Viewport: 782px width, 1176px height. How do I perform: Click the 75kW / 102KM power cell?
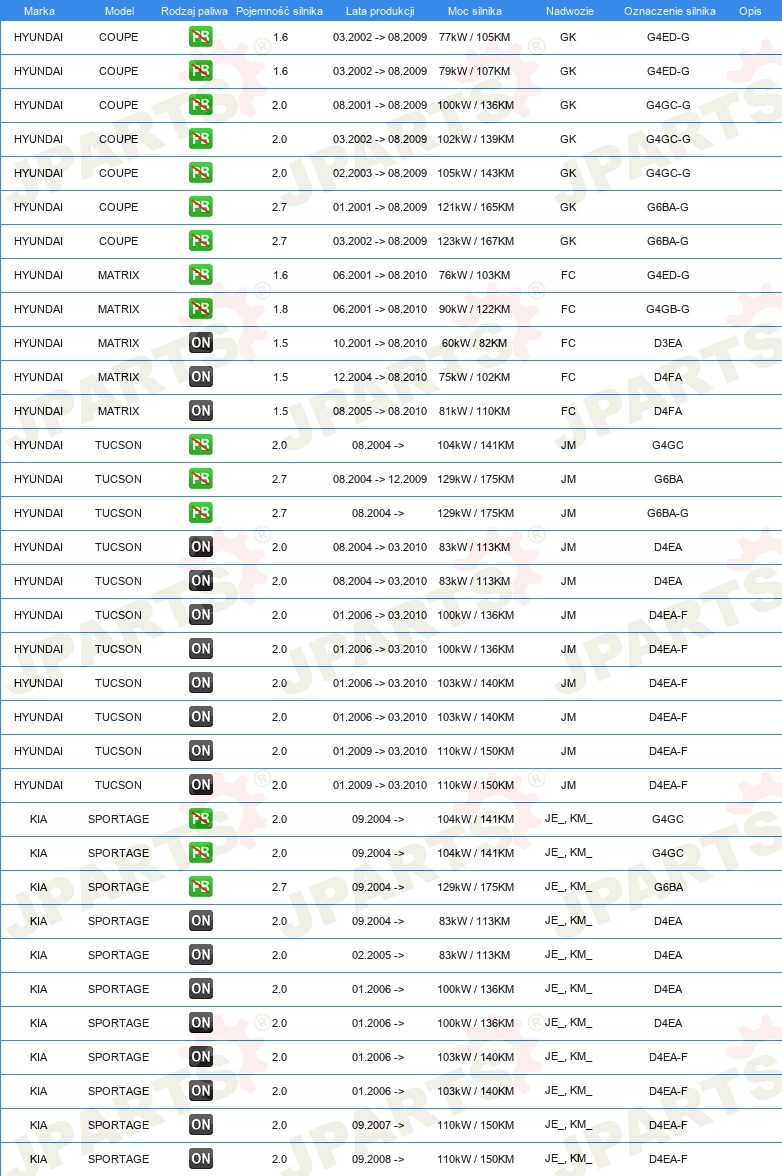click(x=475, y=376)
